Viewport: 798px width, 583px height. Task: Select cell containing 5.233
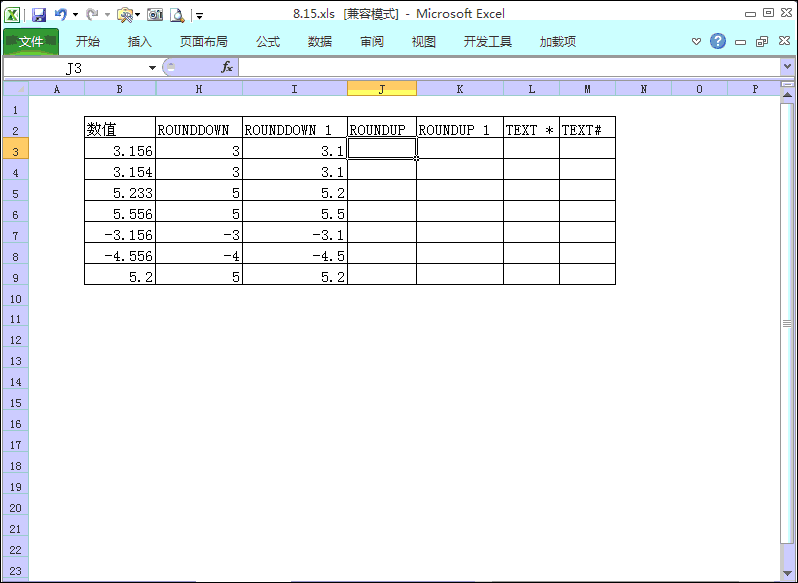point(120,191)
